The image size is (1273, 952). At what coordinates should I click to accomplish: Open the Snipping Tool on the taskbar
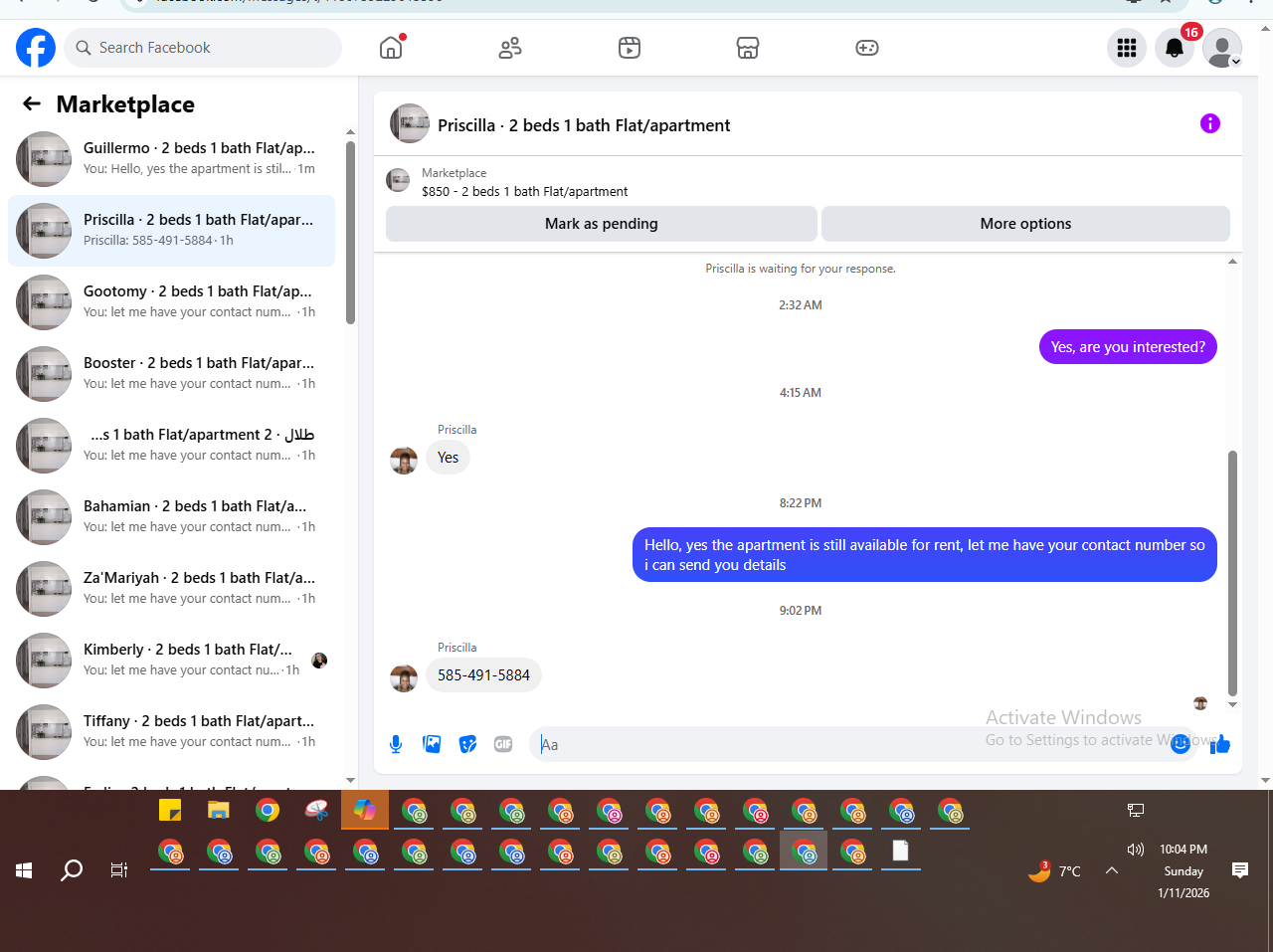pyautogui.click(x=316, y=810)
